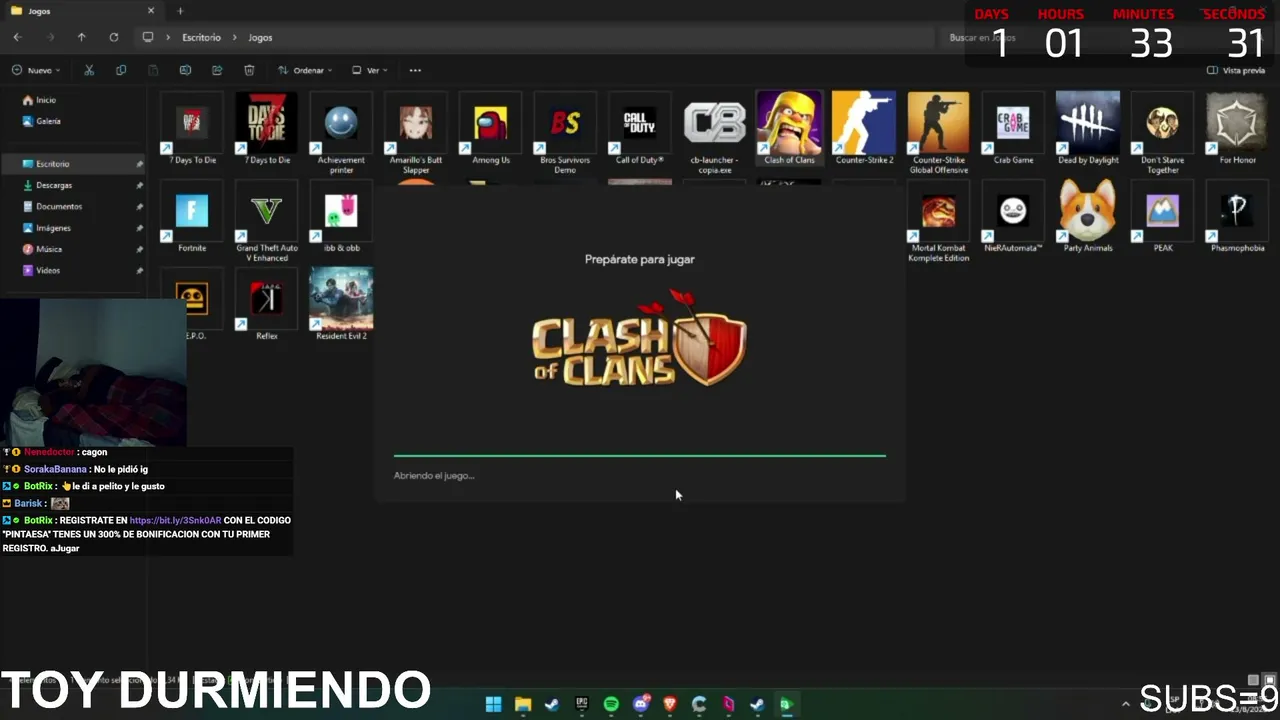Open the three-dots more options menu
Image resolution: width=1280 pixels, height=720 pixels.
tap(415, 70)
